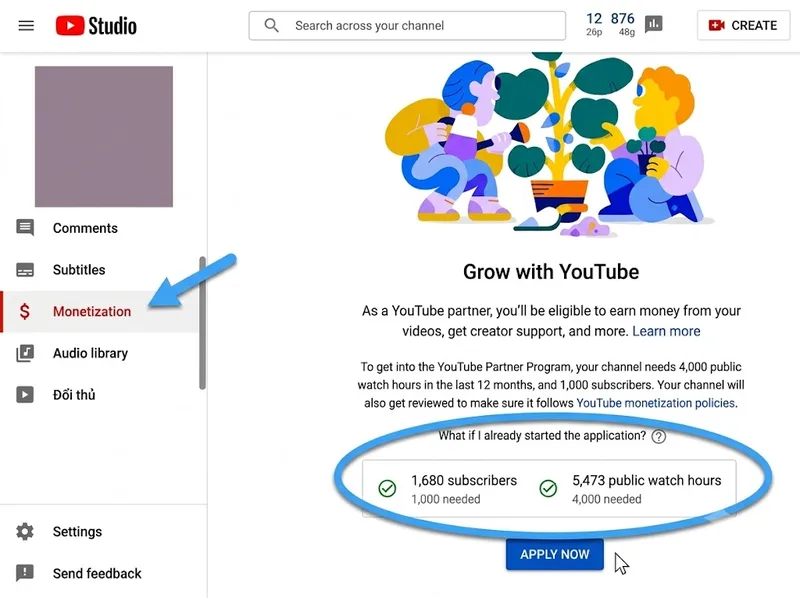Viewport: 800px width, 598px height.
Task: Click the '12 26p' stat in header
Action: pyautogui.click(x=594, y=24)
